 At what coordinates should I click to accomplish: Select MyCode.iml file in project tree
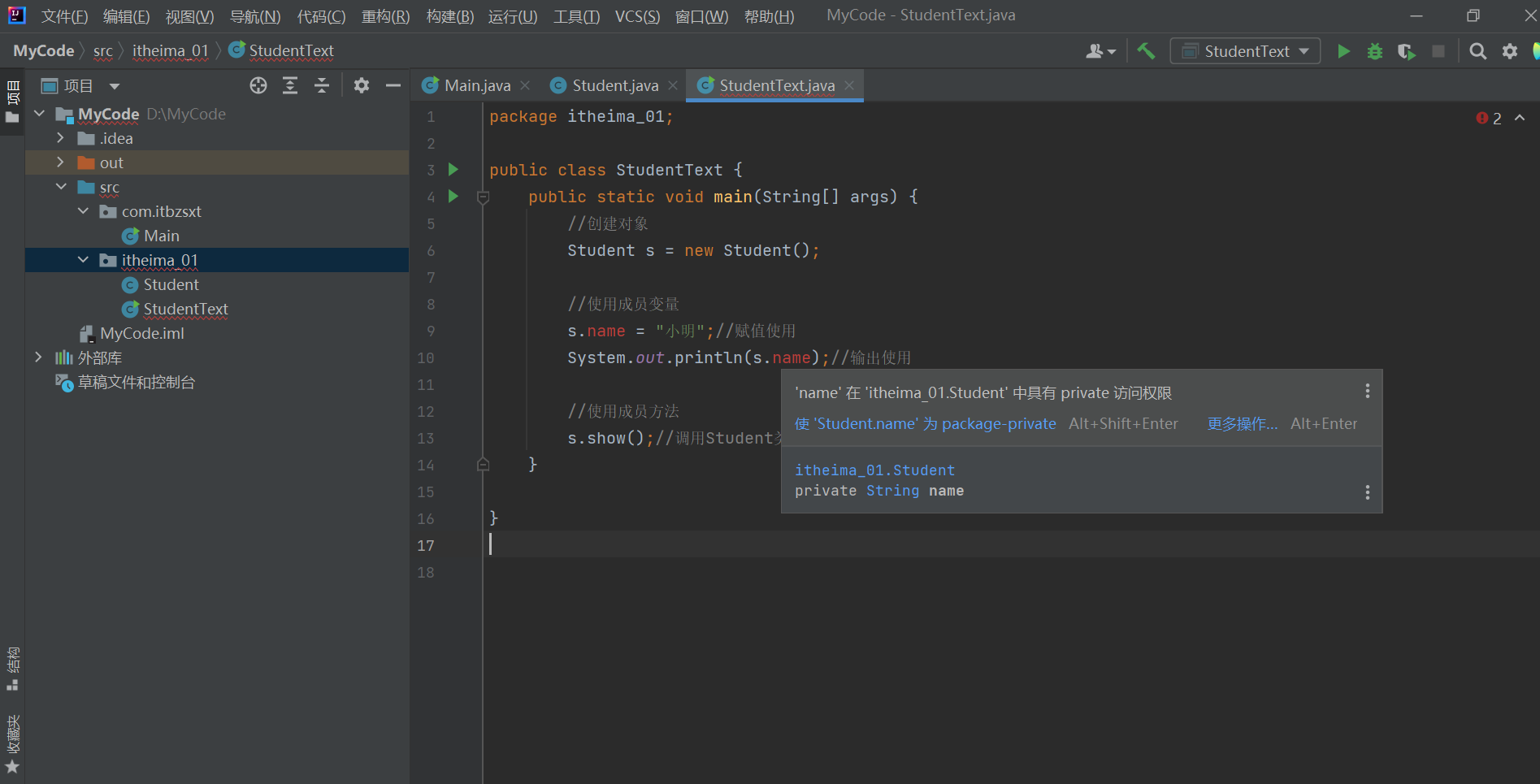tap(141, 333)
